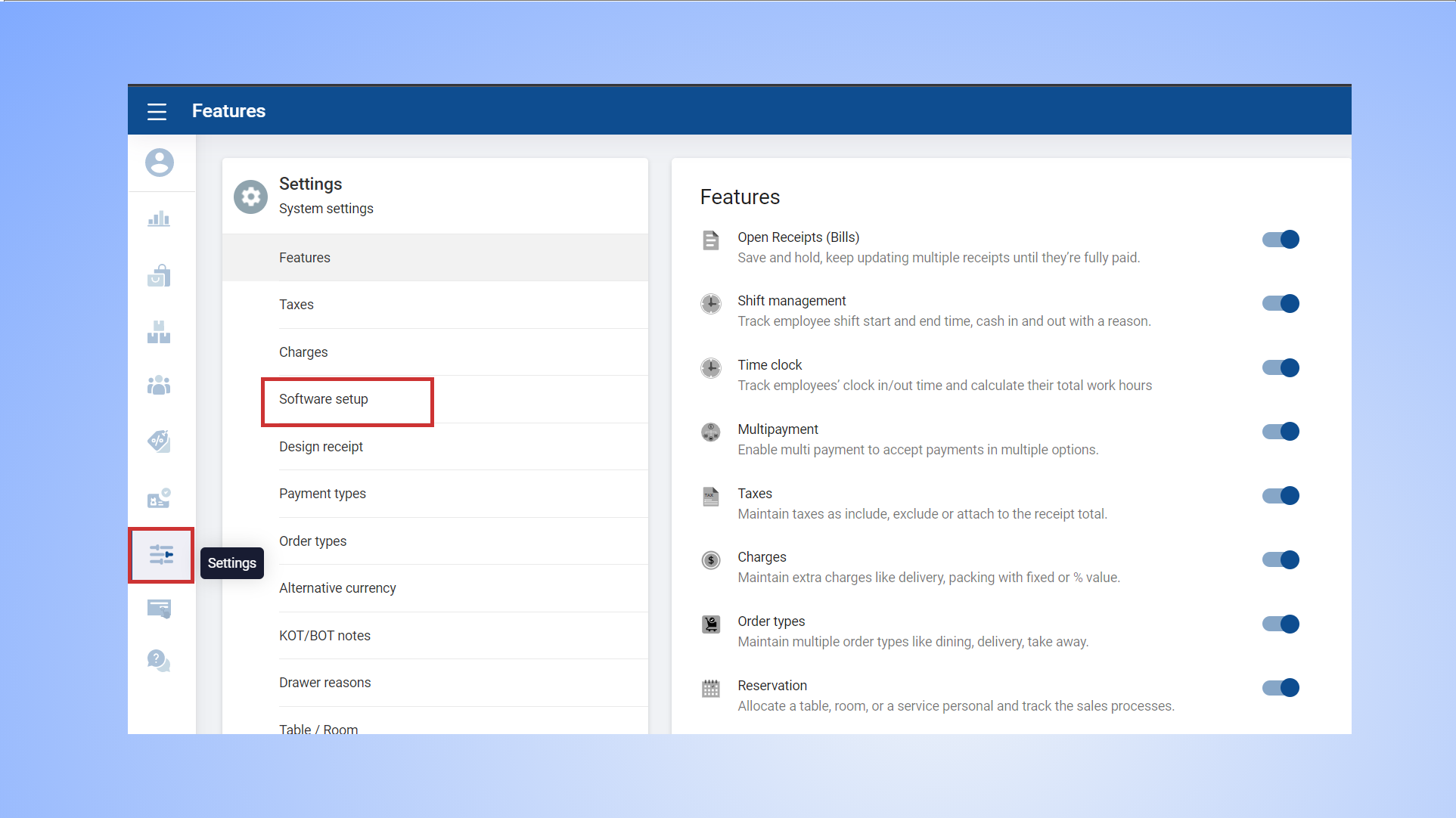The height and width of the screenshot is (818, 1456).
Task: Click the Settings sliders sidebar icon
Action: click(161, 555)
